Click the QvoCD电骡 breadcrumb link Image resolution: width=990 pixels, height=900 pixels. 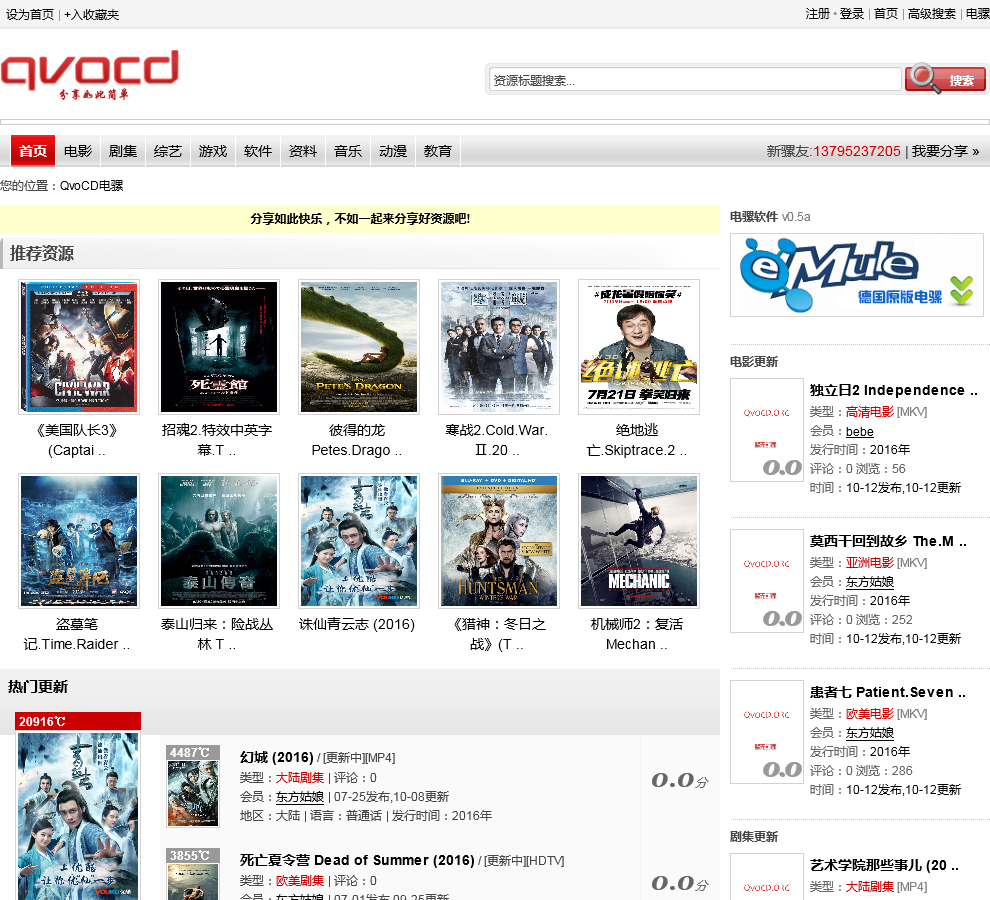tap(92, 186)
